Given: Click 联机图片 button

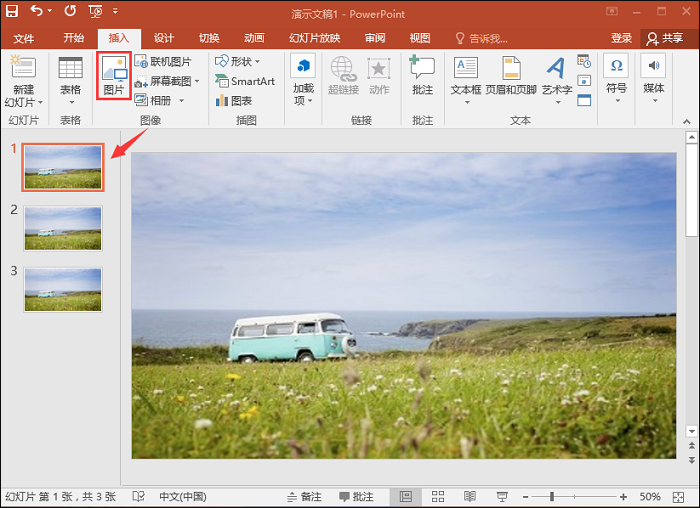Looking at the screenshot, I should tap(163, 62).
